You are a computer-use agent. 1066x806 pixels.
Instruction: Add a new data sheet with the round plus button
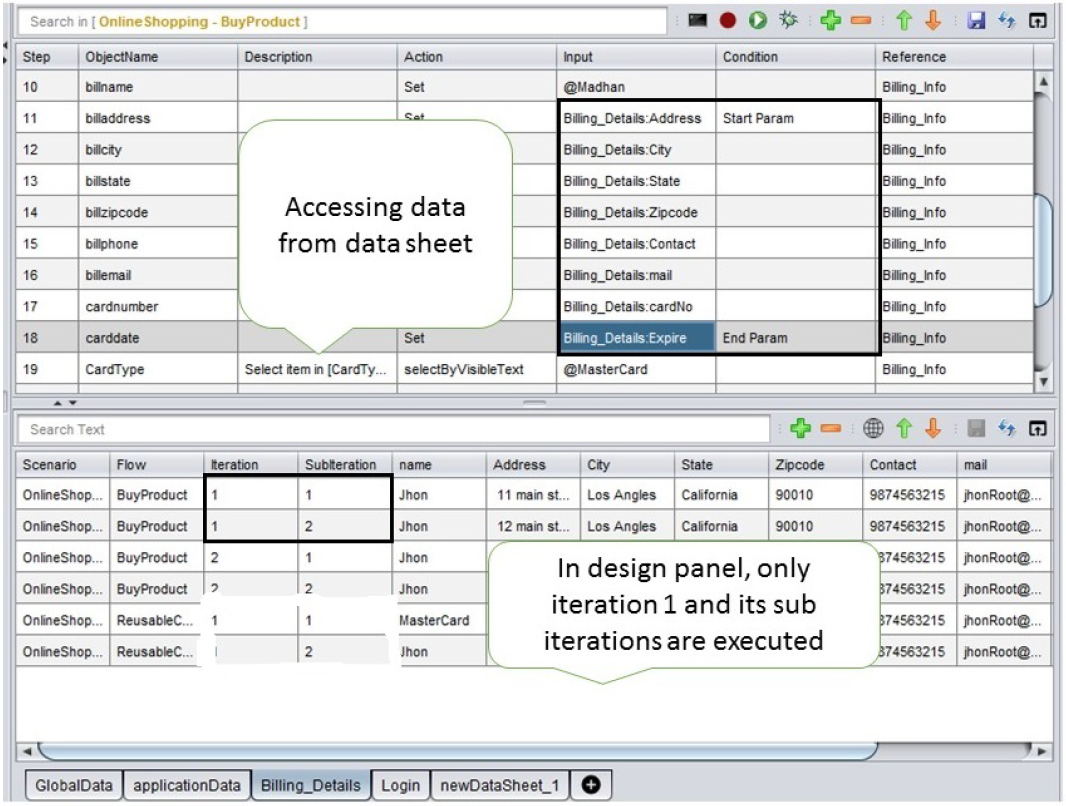coord(591,785)
